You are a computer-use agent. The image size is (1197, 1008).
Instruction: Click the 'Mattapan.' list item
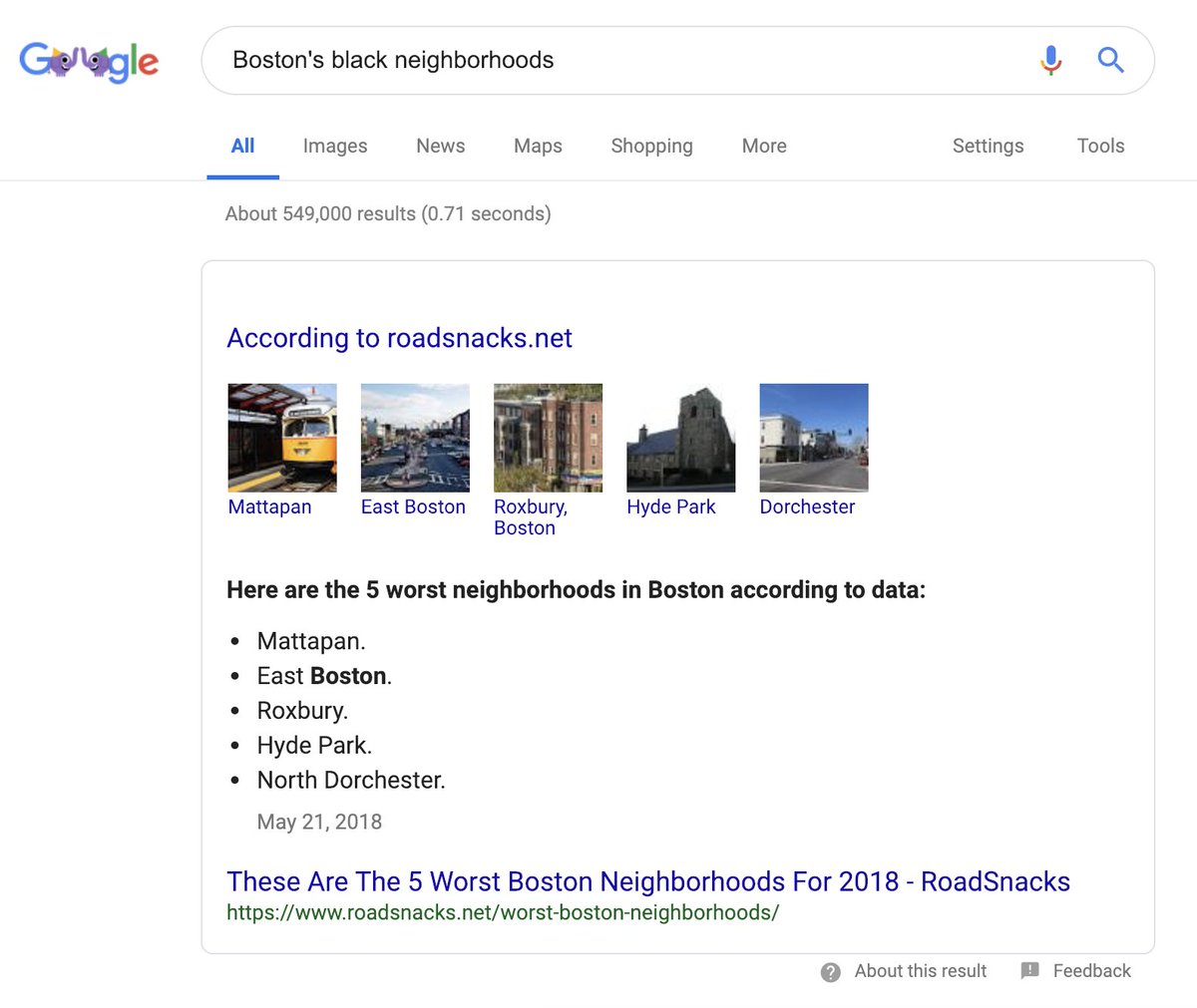click(x=311, y=641)
